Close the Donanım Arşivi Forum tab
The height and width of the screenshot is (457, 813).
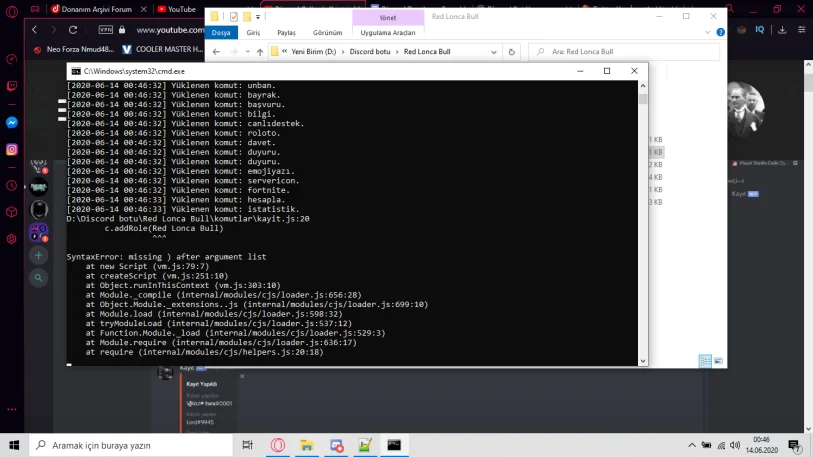(144, 9)
